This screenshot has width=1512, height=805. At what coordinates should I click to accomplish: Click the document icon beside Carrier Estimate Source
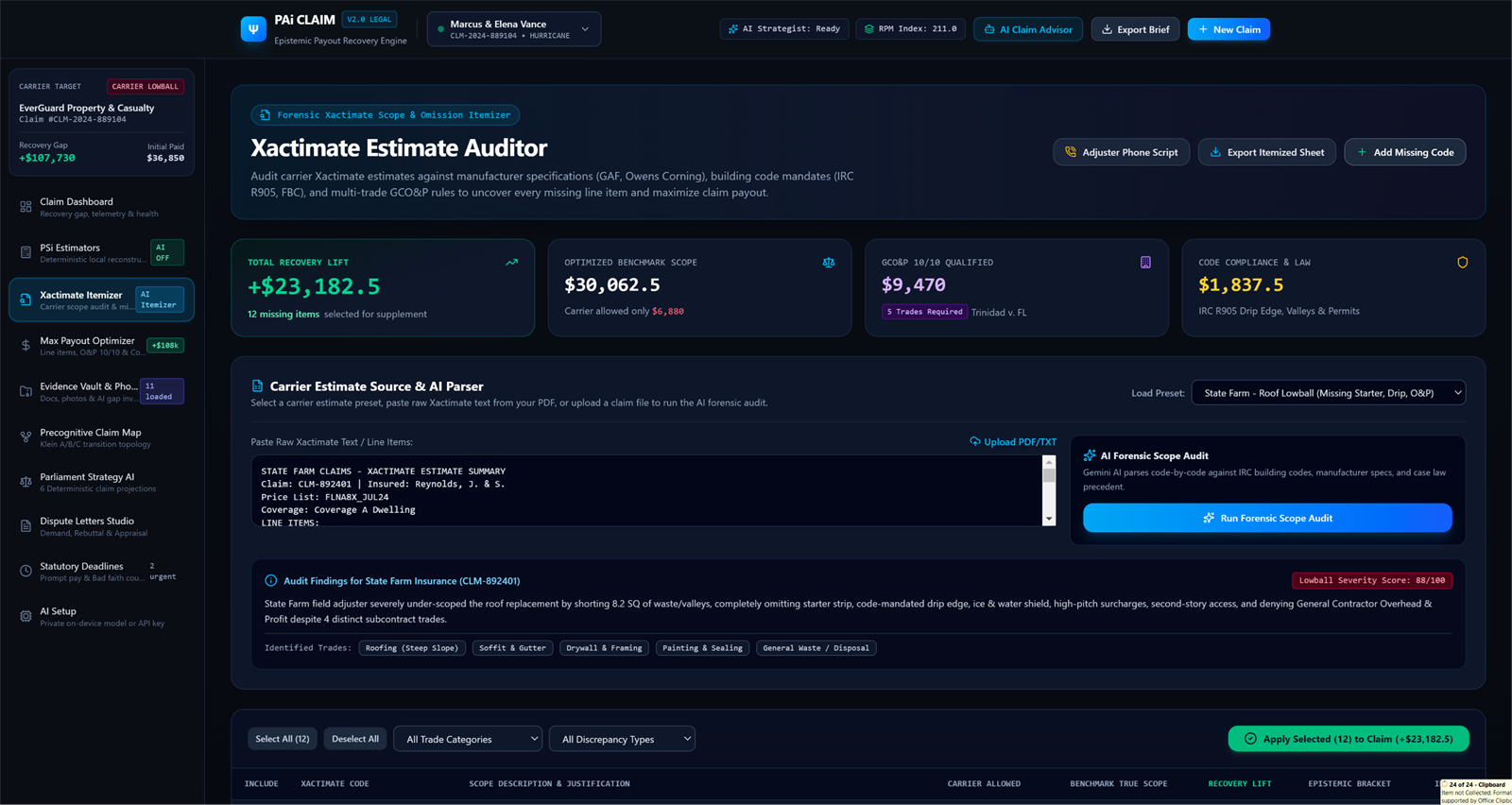pos(257,386)
